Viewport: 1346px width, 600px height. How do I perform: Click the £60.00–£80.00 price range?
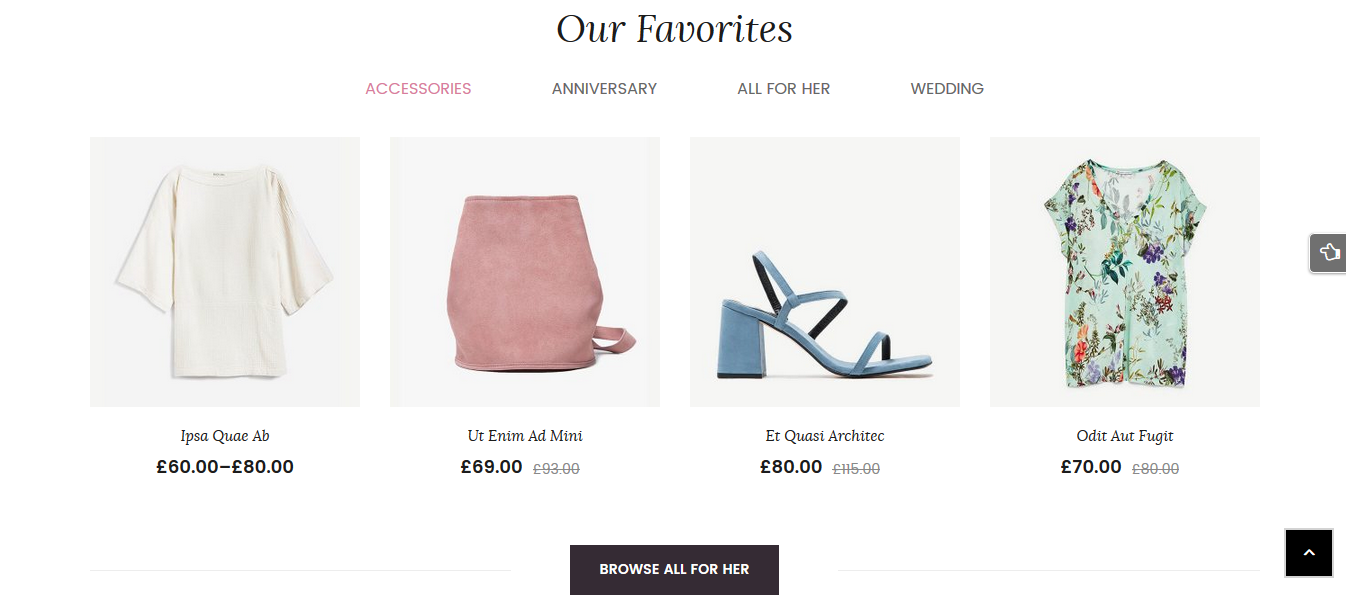coord(225,467)
